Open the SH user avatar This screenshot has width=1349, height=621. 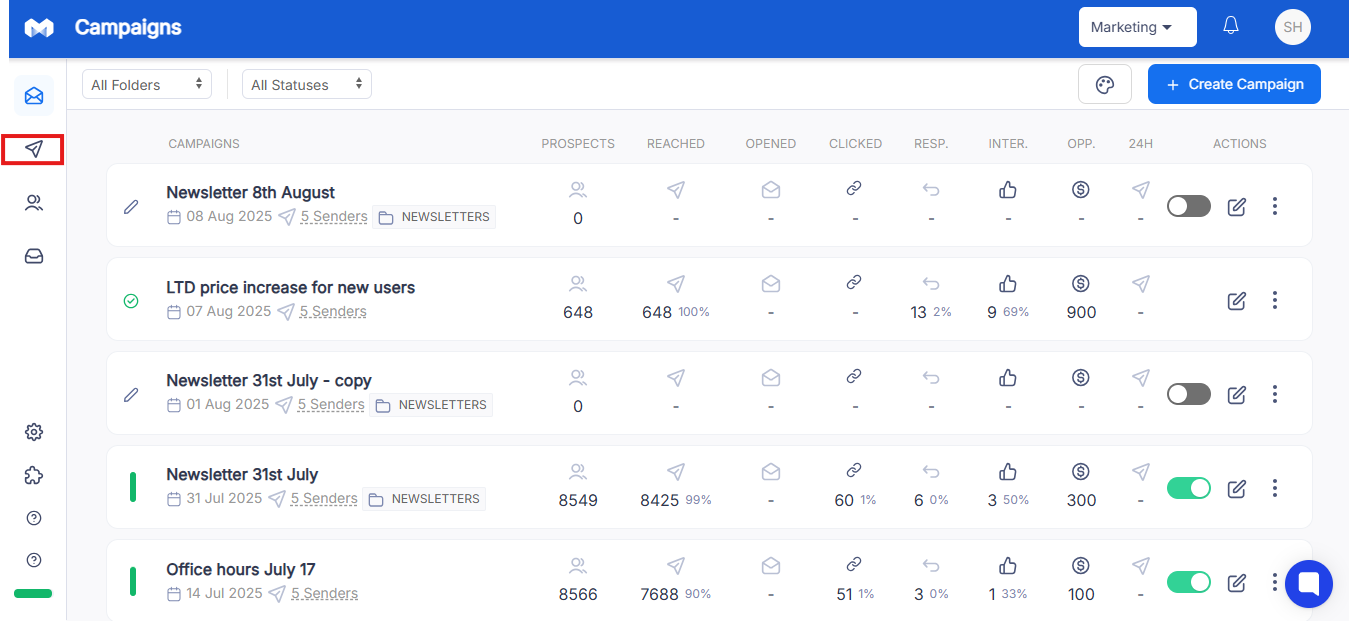[1293, 27]
